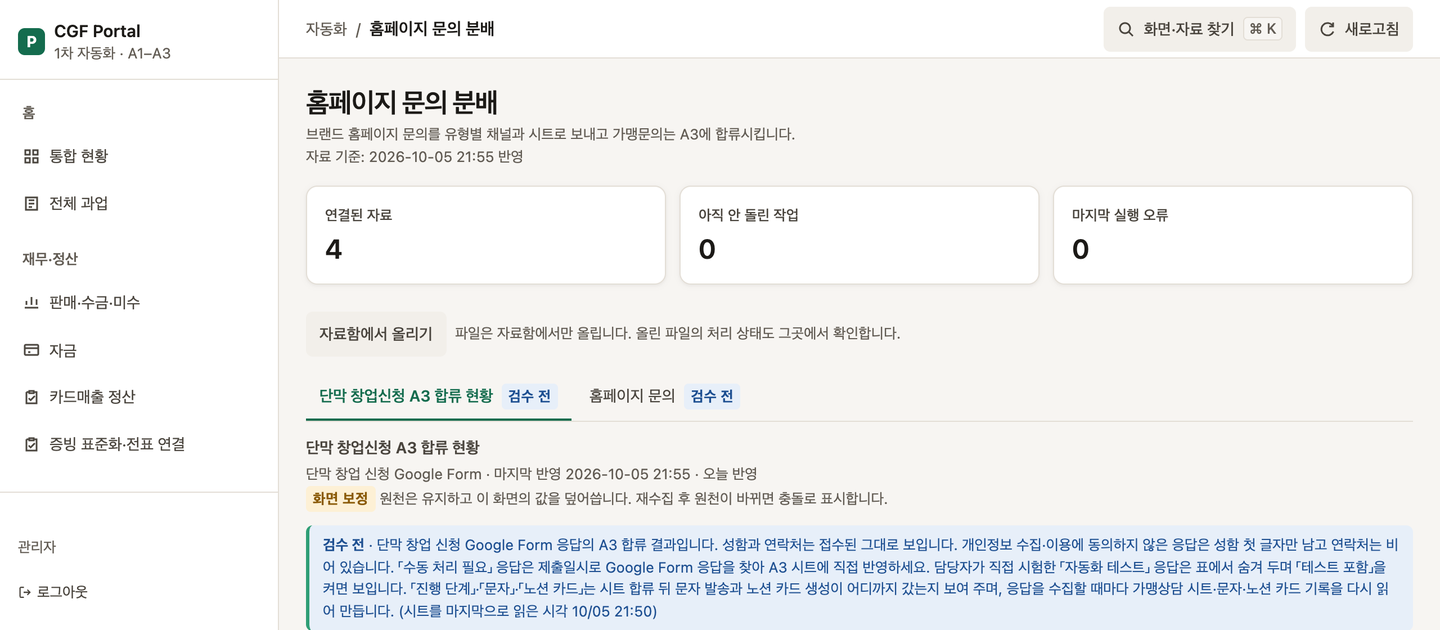Open the 화면·자료 찾기 search box
1440x630 pixels.
point(1199,29)
